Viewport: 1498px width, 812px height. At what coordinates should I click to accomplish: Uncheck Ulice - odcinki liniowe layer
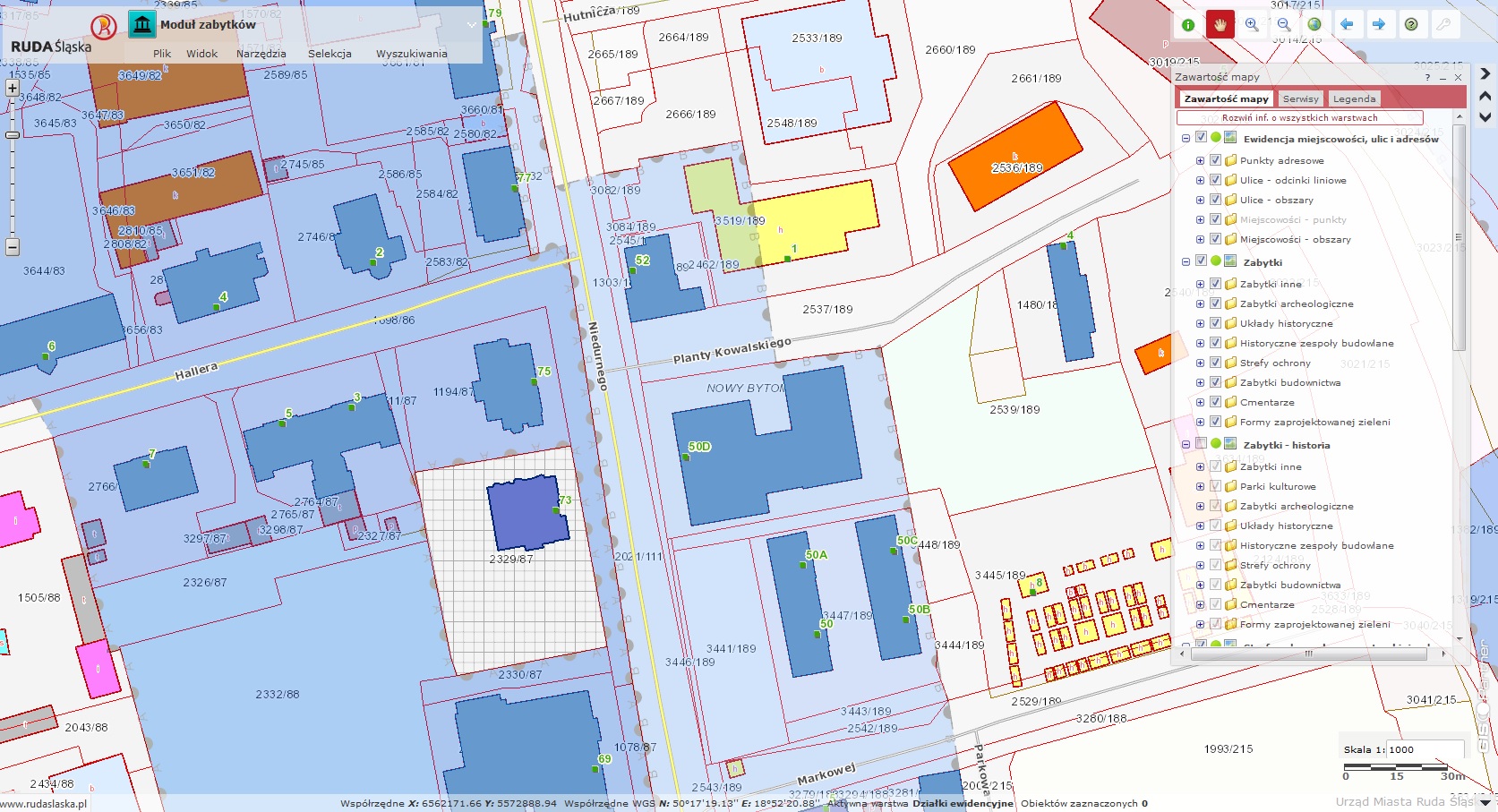(x=1215, y=180)
